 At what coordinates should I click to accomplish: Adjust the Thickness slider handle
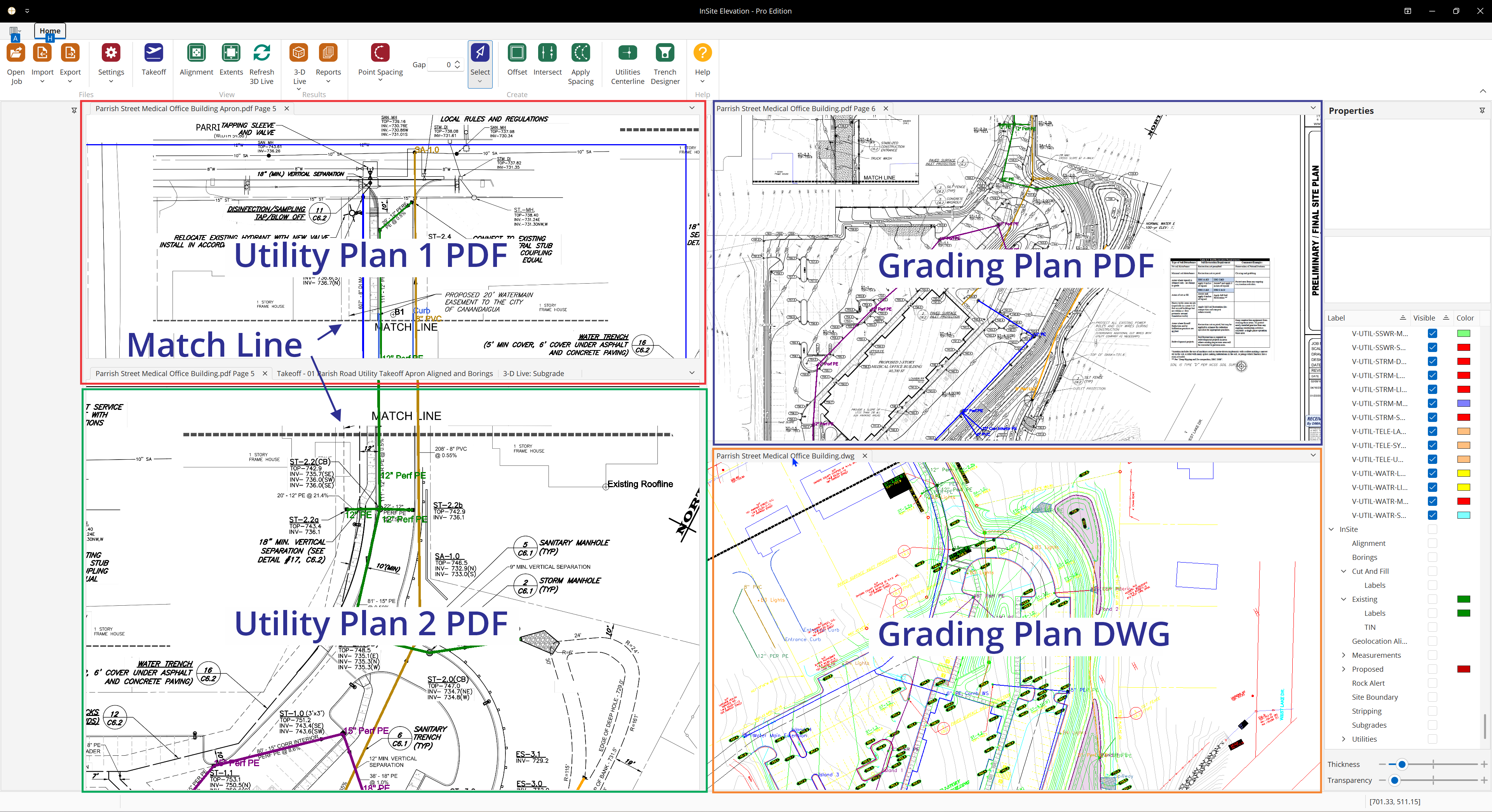click(1401, 765)
